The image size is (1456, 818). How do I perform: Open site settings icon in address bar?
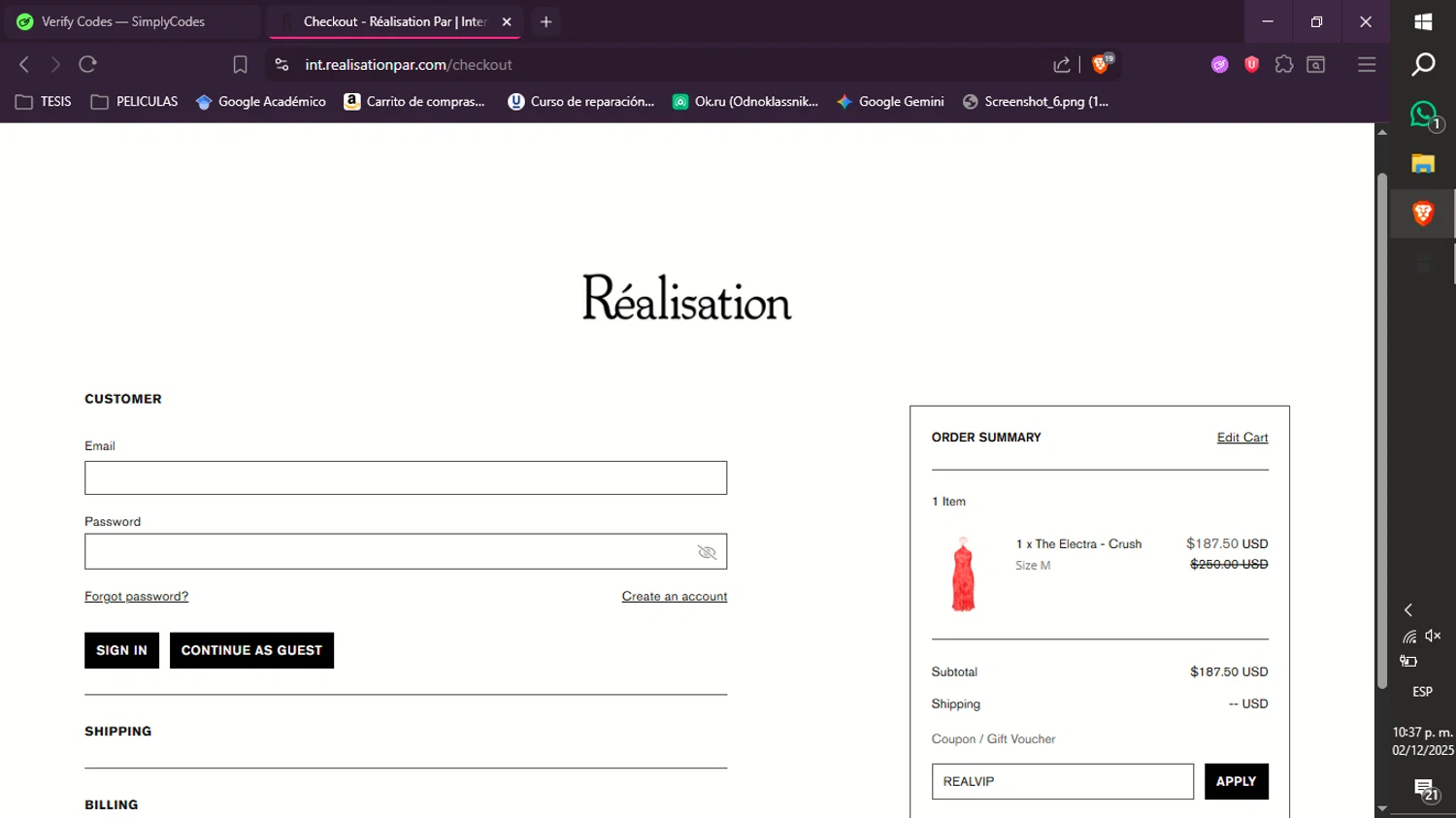click(x=281, y=65)
